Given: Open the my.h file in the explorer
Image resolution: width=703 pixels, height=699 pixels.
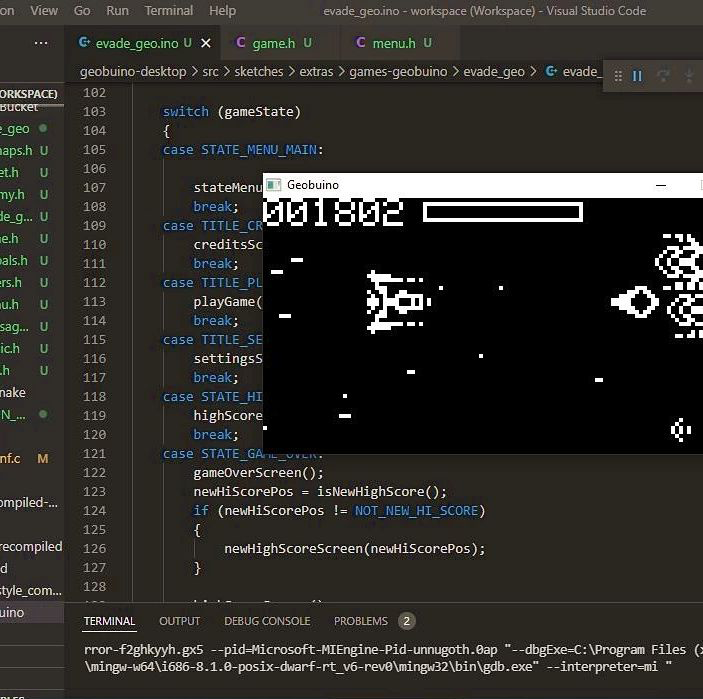Looking at the screenshot, I should (x=13, y=195).
